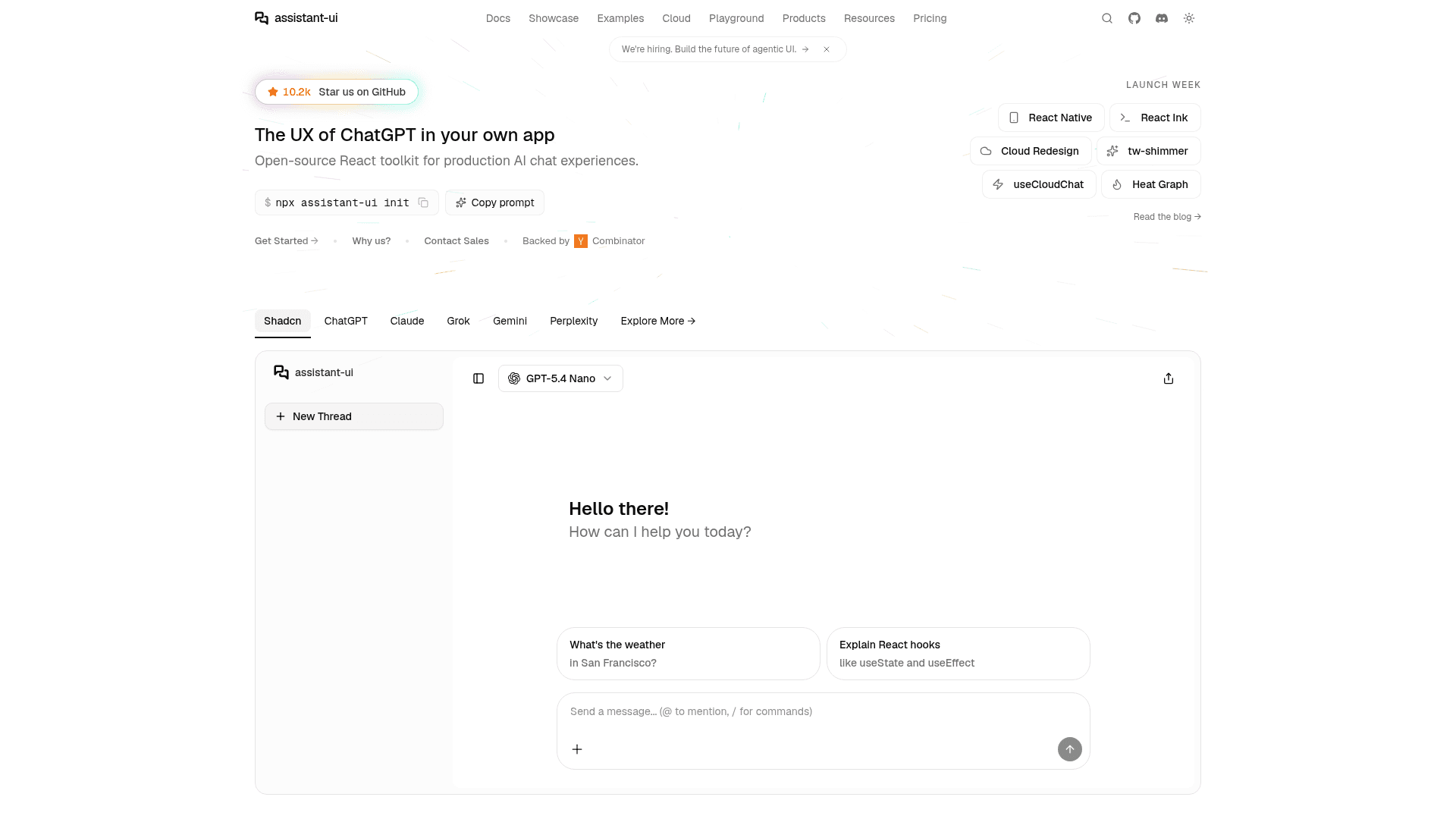1456x819 pixels.
Task: Open the Contact Sales link
Action: coord(457,241)
